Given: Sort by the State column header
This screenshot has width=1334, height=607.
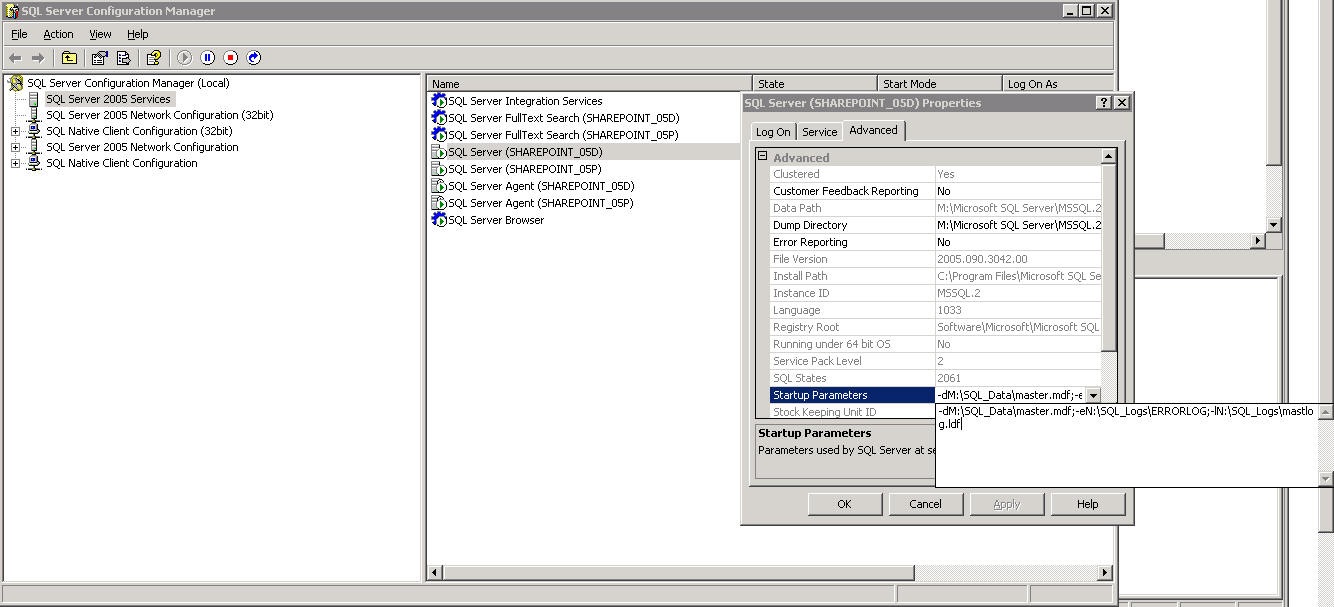Looking at the screenshot, I should click(x=815, y=84).
